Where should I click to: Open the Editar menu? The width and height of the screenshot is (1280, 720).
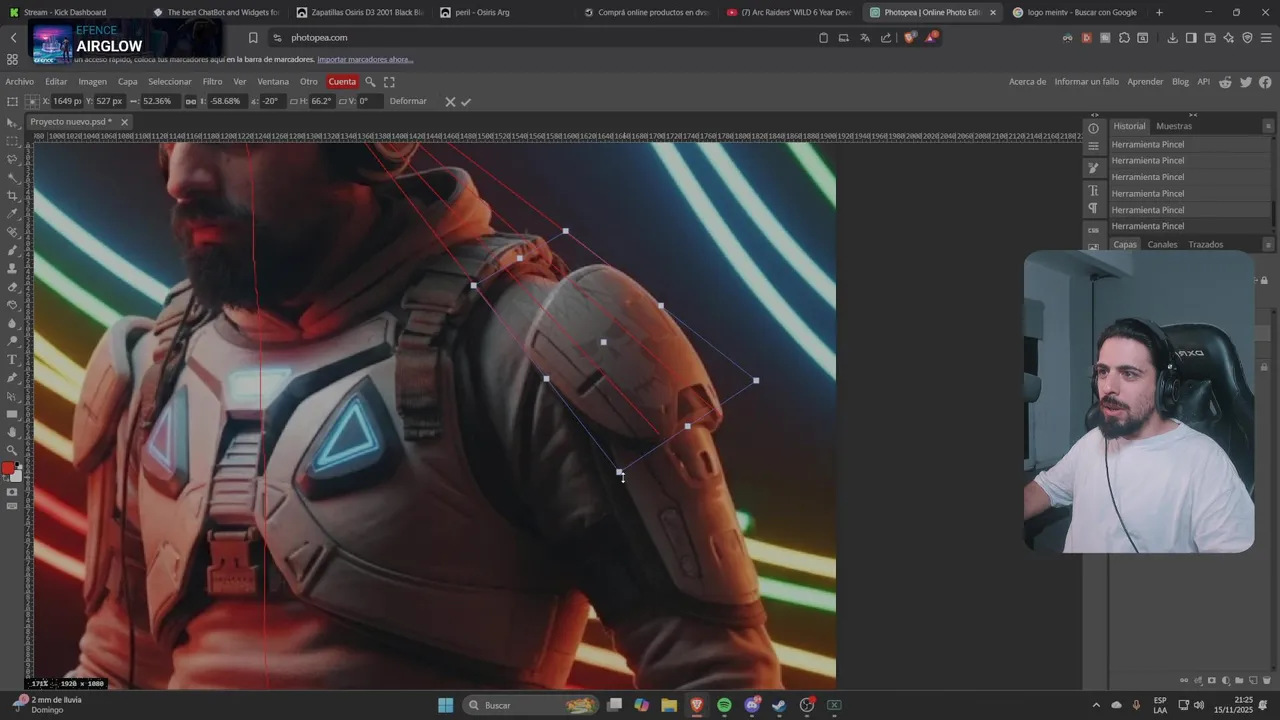[x=56, y=82]
